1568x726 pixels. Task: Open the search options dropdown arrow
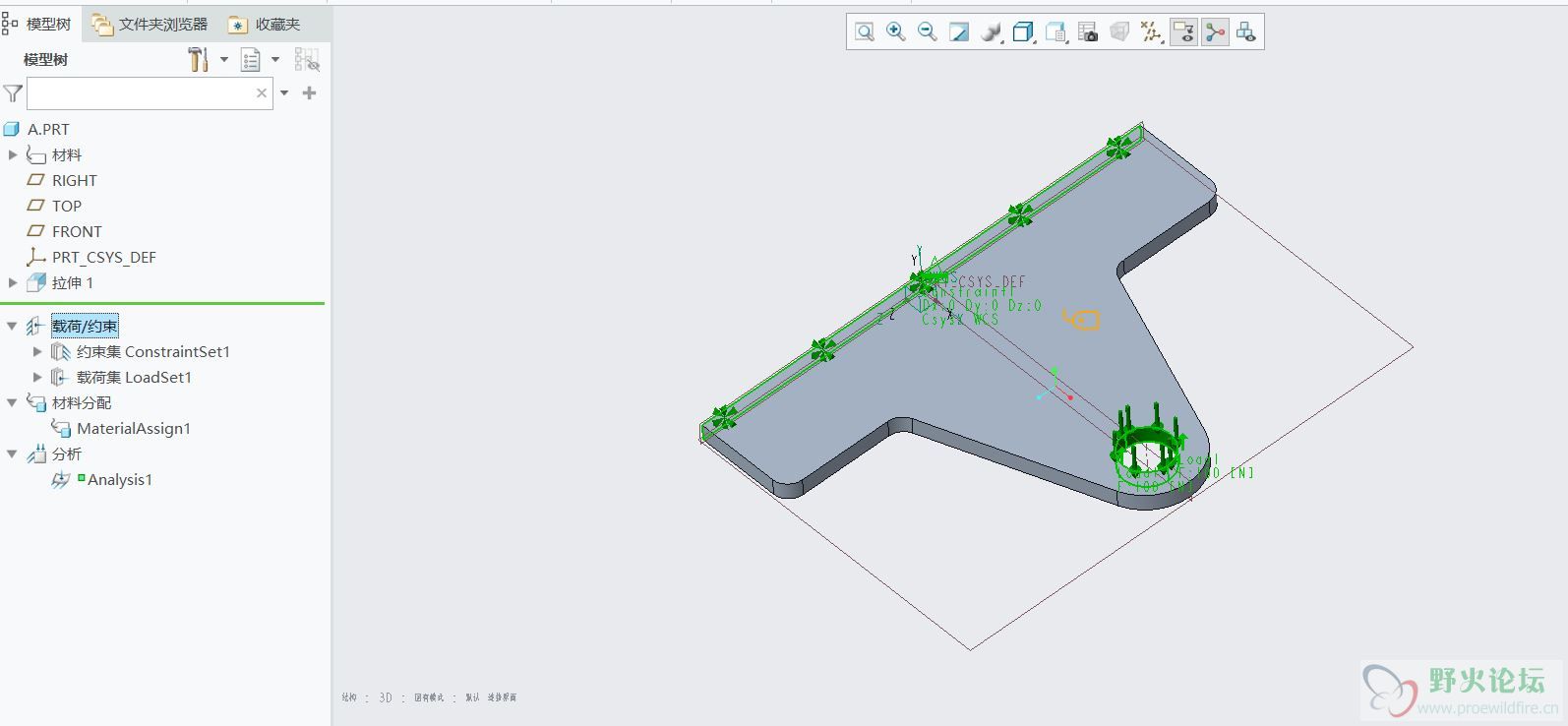[x=284, y=93]
